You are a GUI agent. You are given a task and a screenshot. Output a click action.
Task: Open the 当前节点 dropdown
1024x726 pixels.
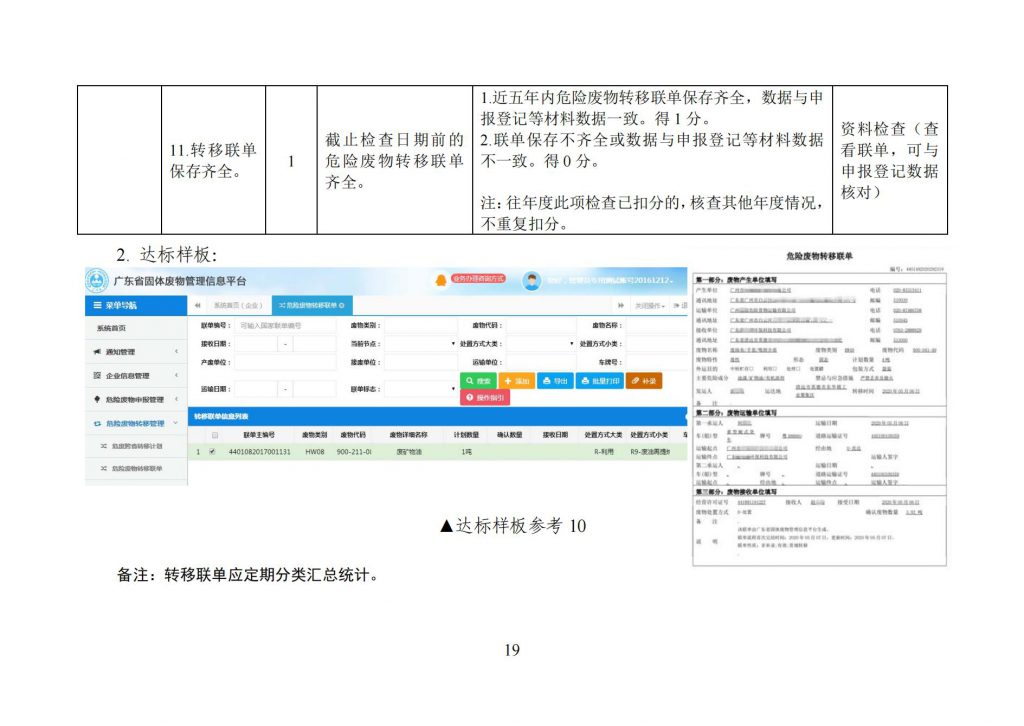tap(421, 344)
